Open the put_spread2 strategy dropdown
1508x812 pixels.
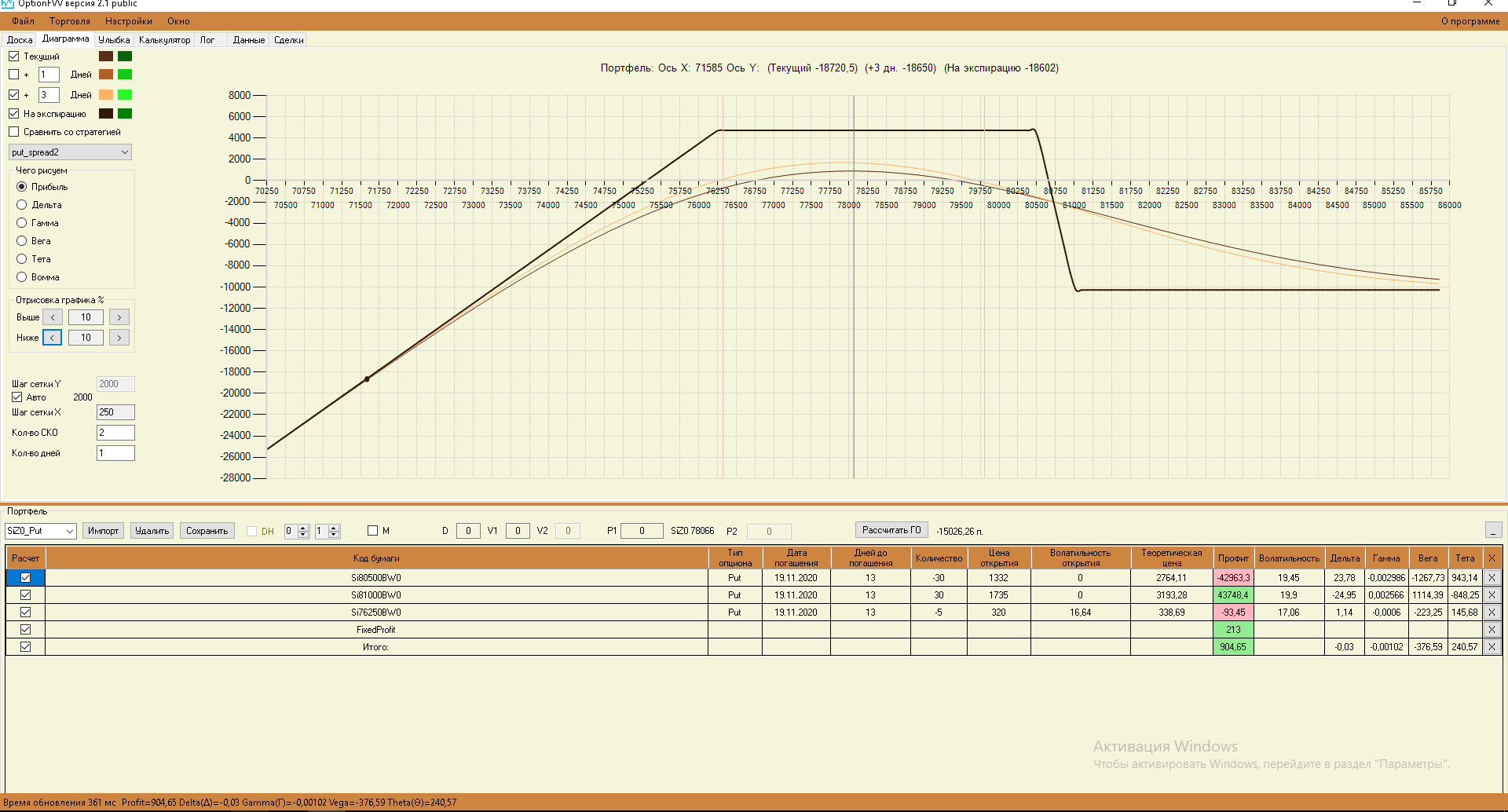click(x=70, y=152)
